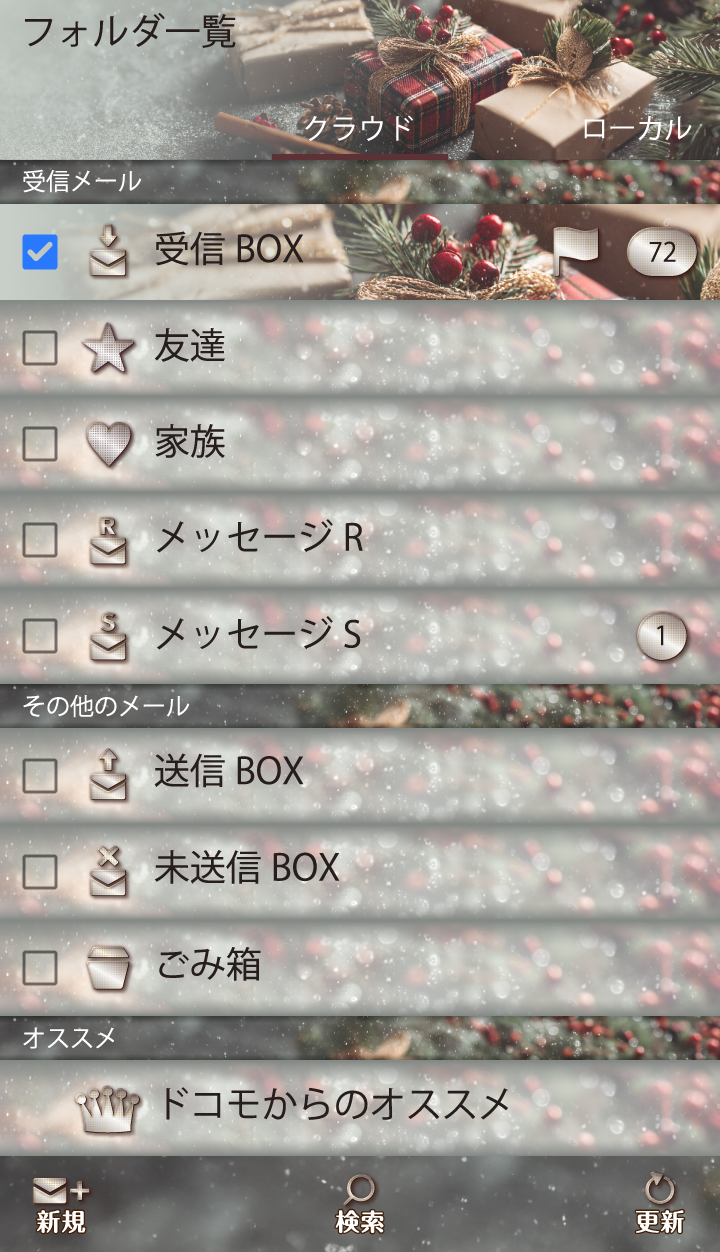Viewport: 720px width, 1252px height.
Task: Open the crown icon for ドコモからのオススメ
Action: click(x=108, y=1107)
